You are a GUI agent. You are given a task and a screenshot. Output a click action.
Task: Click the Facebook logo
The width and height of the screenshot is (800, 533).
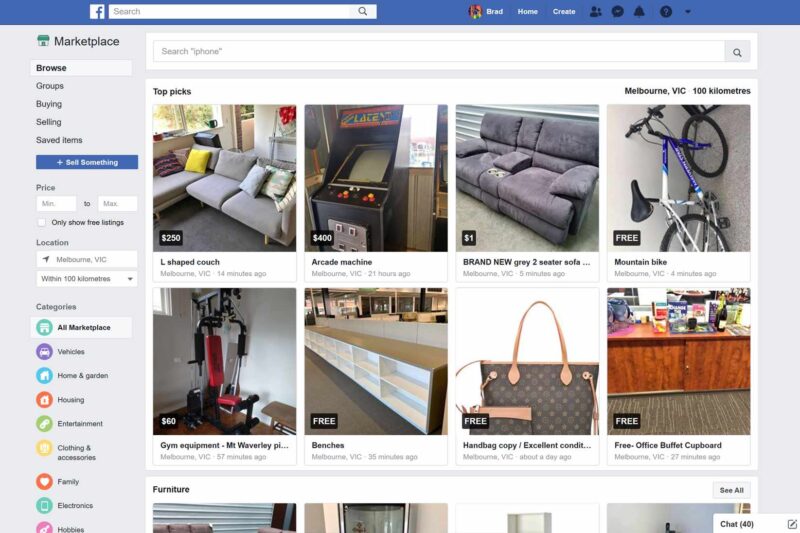pyautogui.click(x=97, y=11)
